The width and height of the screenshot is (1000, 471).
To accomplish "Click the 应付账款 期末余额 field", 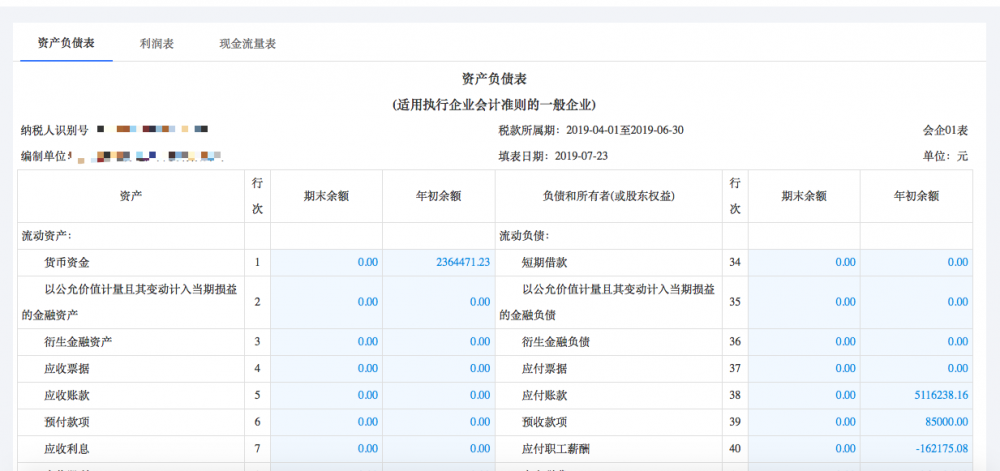I will point(803,395).
